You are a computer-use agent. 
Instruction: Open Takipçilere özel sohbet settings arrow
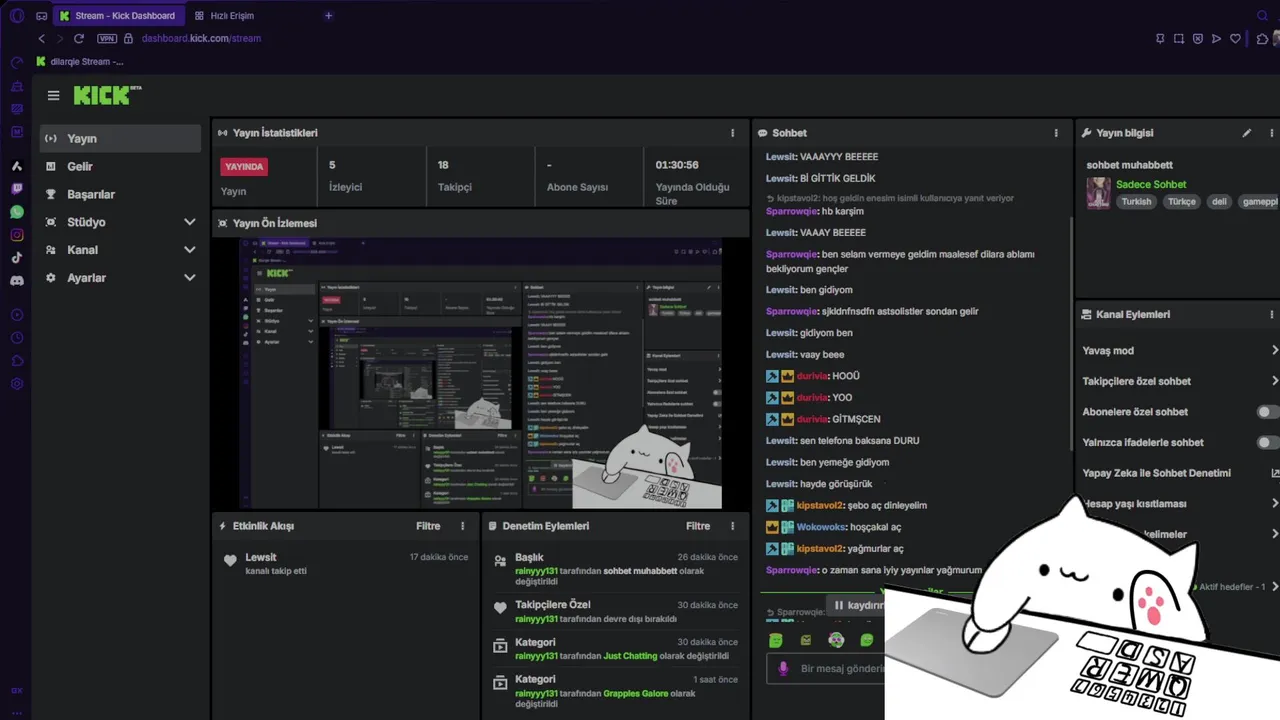point(1275,381)
